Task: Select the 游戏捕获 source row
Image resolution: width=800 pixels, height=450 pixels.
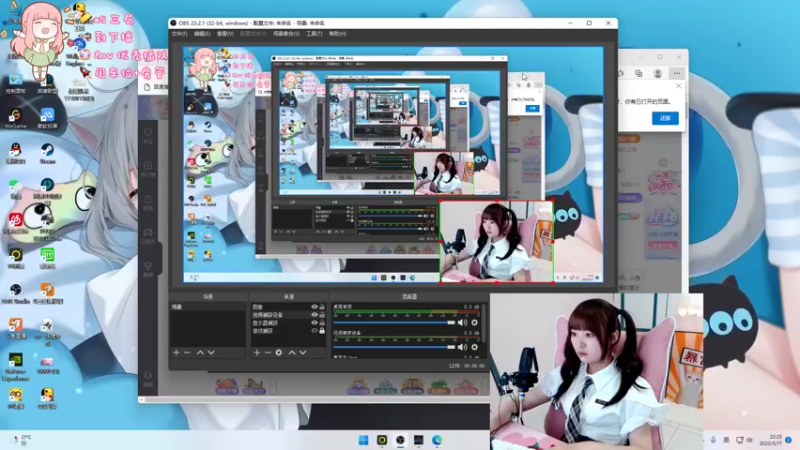Action: click(288, 331)
